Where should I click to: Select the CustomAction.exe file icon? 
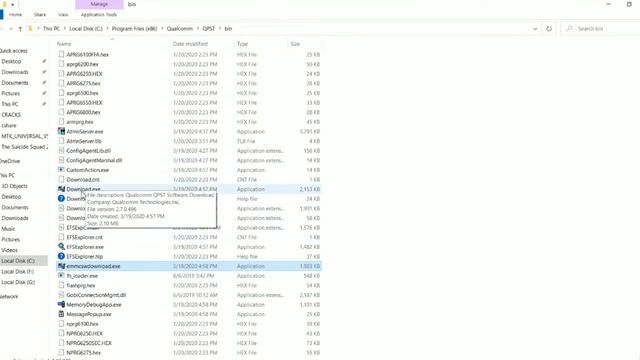[61, 170]
